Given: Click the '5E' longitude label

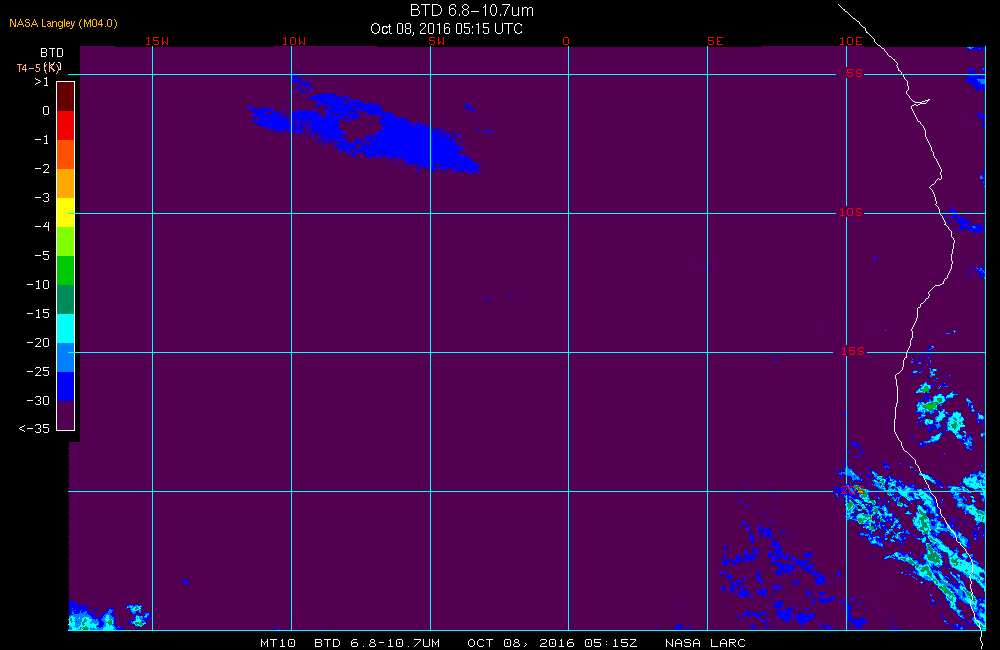Looking at the screenshot, I should click(715, 41).
